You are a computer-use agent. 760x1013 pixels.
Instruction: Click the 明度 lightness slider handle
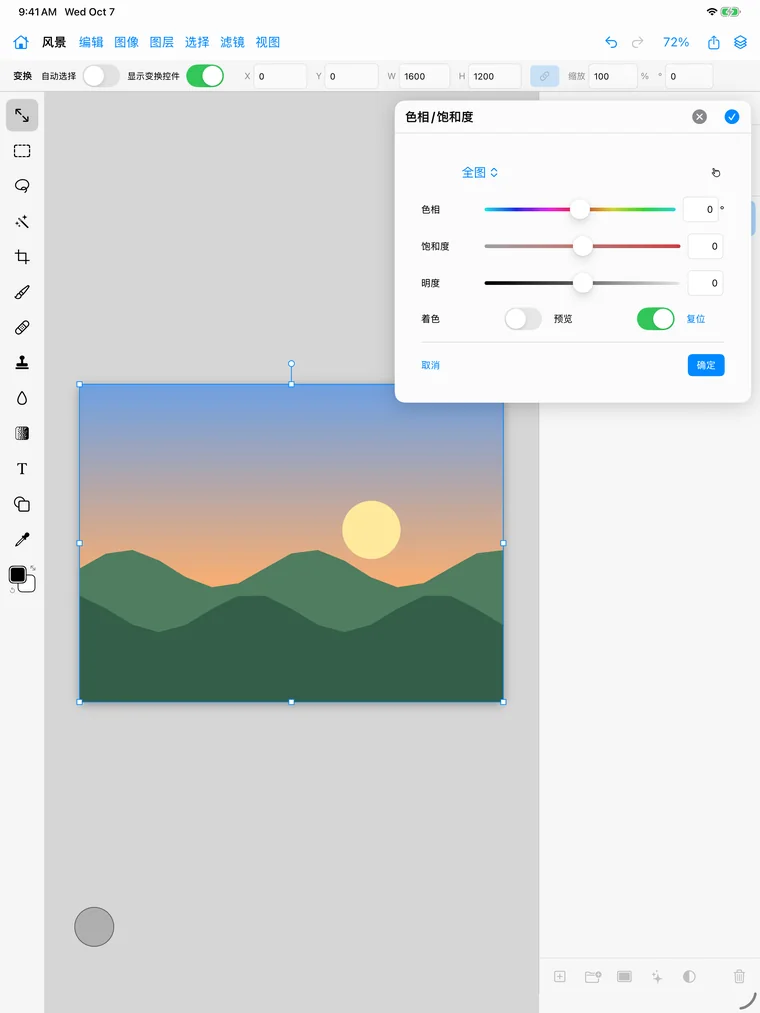583,282
